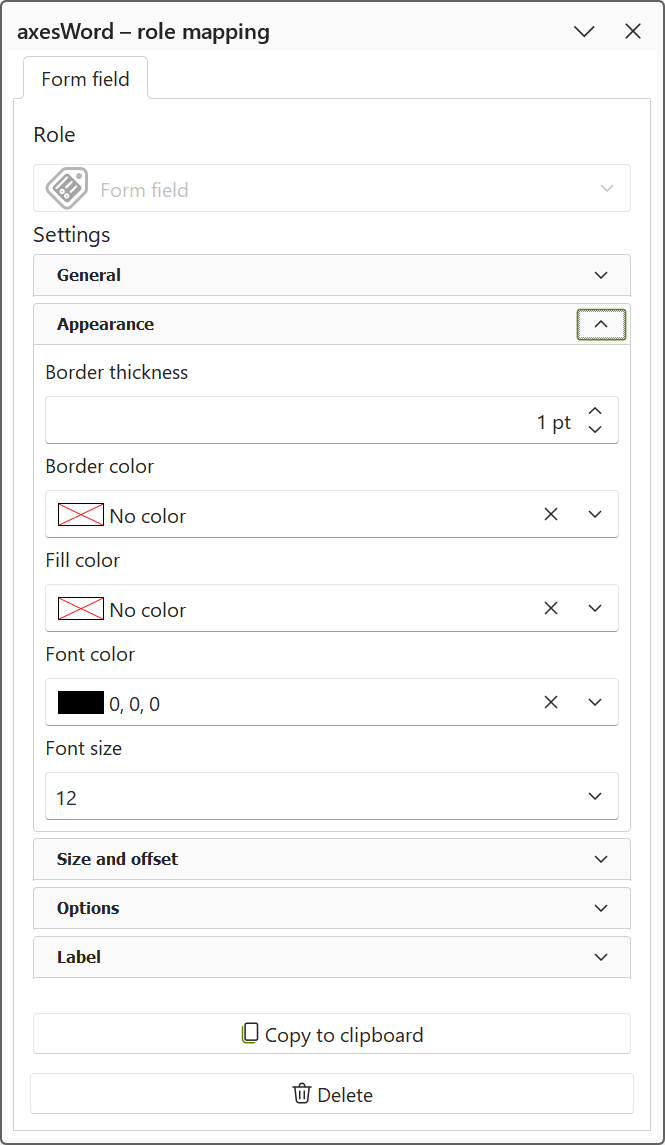Select the Form field tab
Image resolution: width=665 pixels, height=1145 pixels.
[85, 78]
